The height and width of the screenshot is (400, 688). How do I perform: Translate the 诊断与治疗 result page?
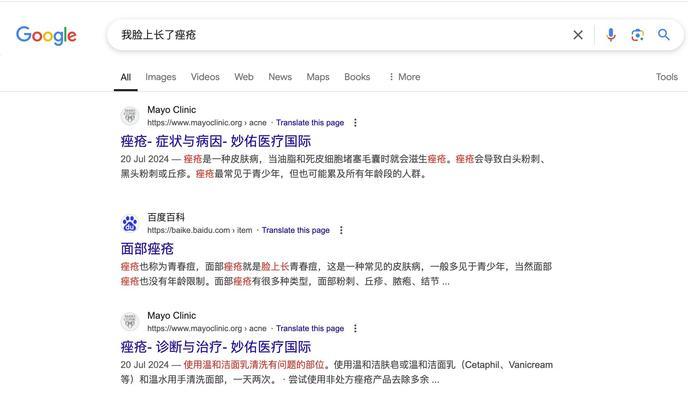click(310, 329)
